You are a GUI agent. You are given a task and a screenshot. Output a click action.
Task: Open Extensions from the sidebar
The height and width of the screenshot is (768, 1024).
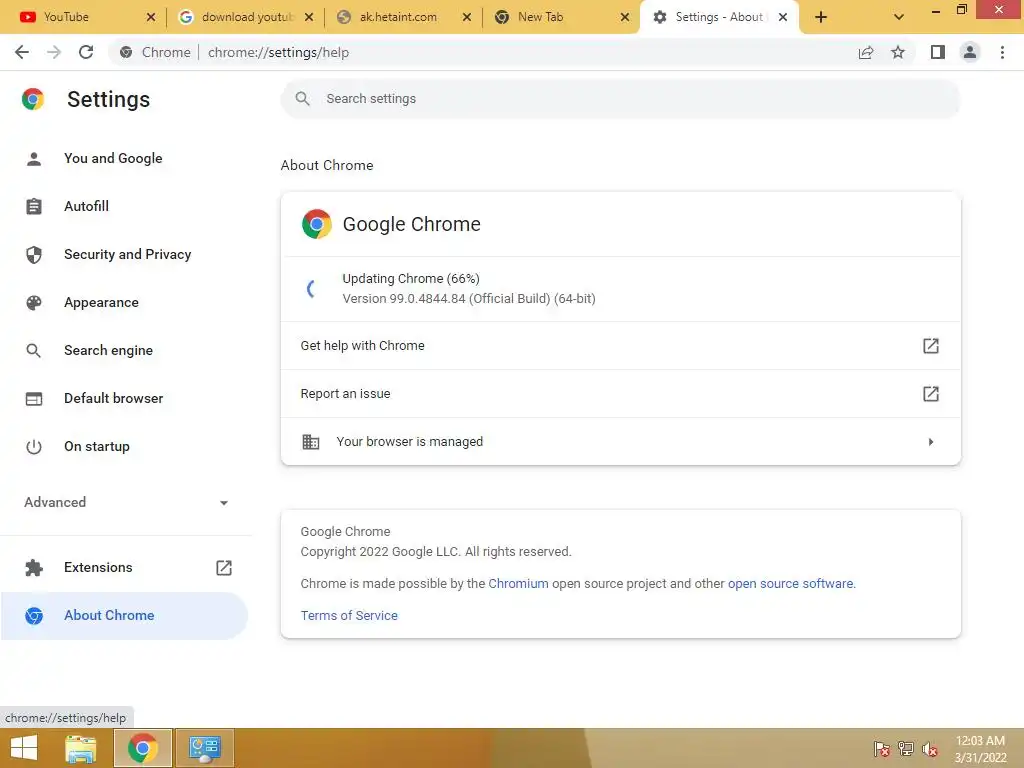coord(124,568)
